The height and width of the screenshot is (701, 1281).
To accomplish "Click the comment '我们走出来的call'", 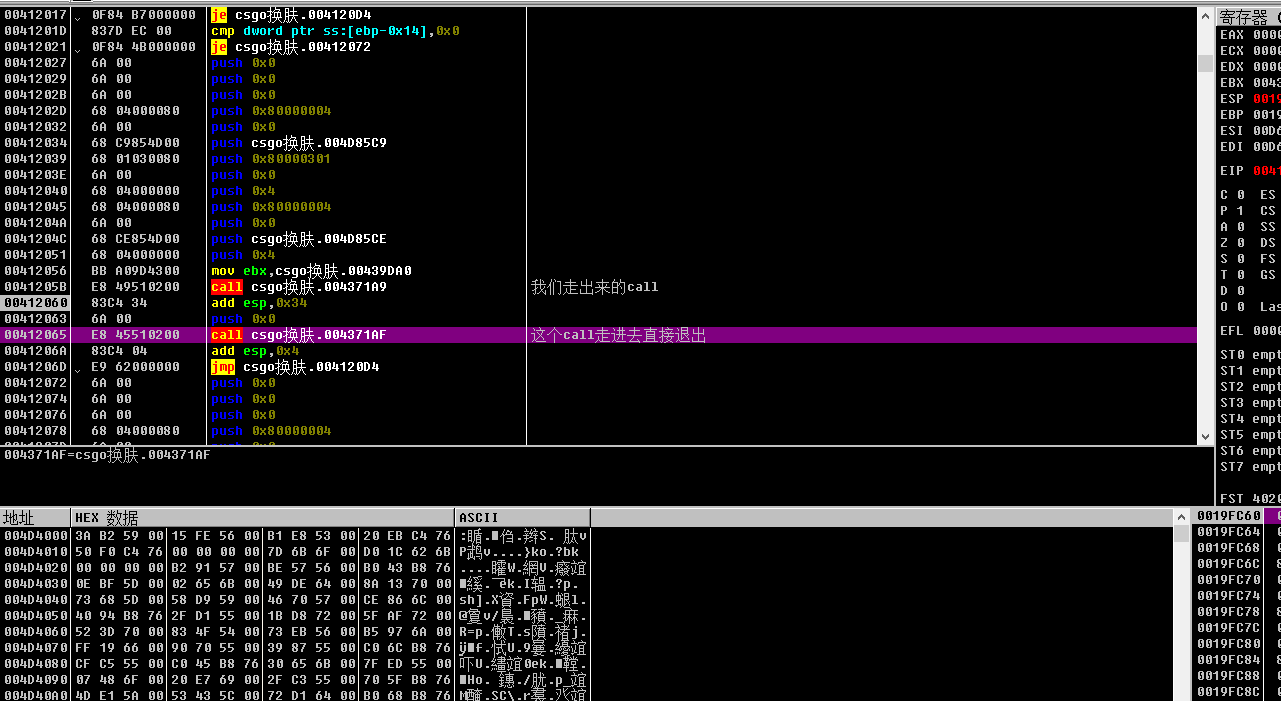I will coord(594,287).
